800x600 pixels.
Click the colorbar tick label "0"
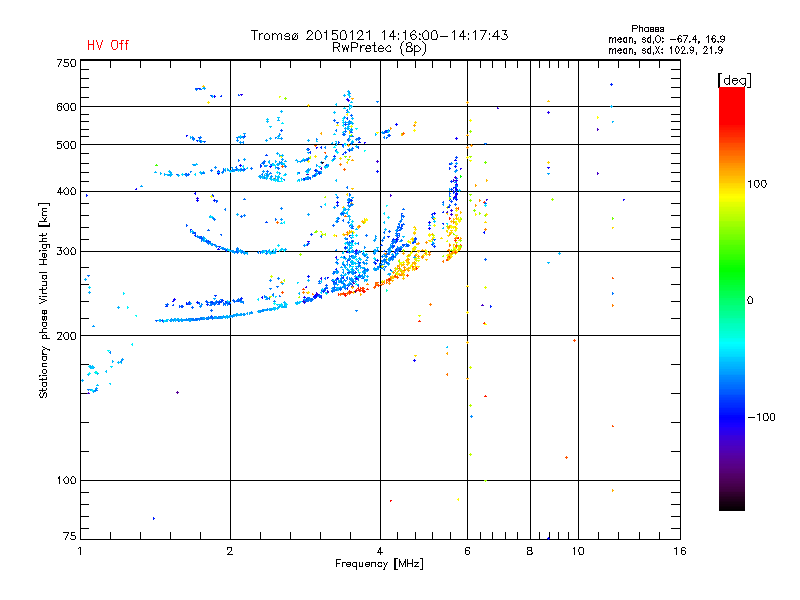[x=749, y=301]
